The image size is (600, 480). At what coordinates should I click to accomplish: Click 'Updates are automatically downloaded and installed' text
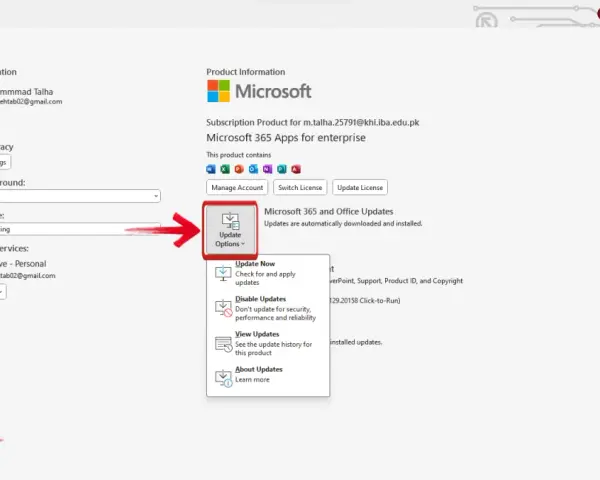point(343,224)
